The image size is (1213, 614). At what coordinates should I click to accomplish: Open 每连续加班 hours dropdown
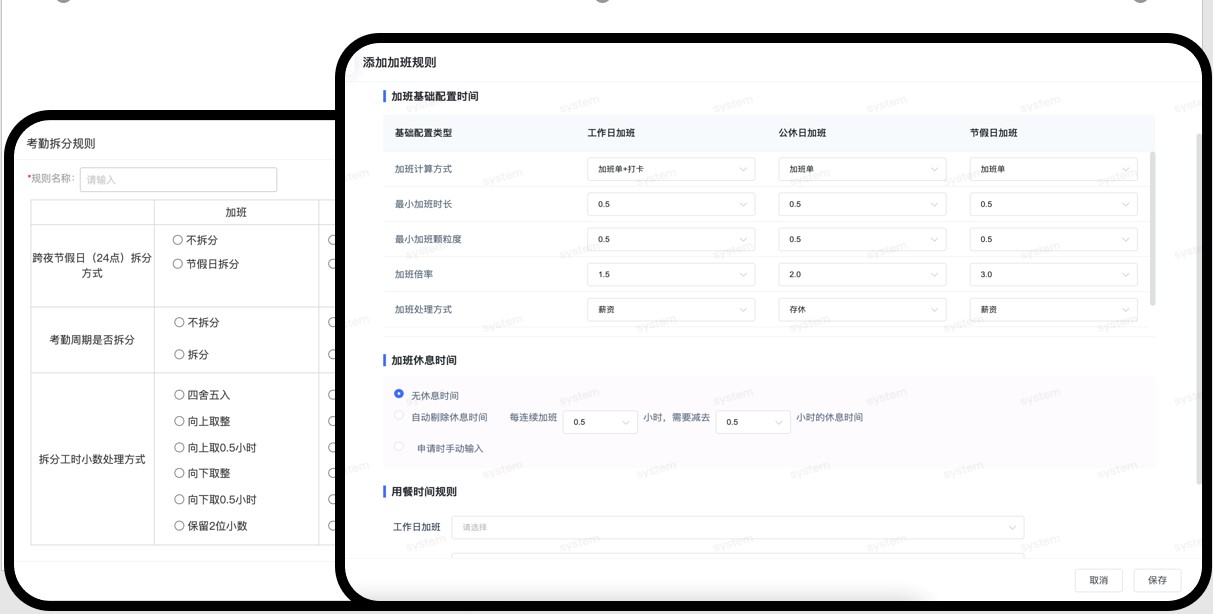(600, 422)
